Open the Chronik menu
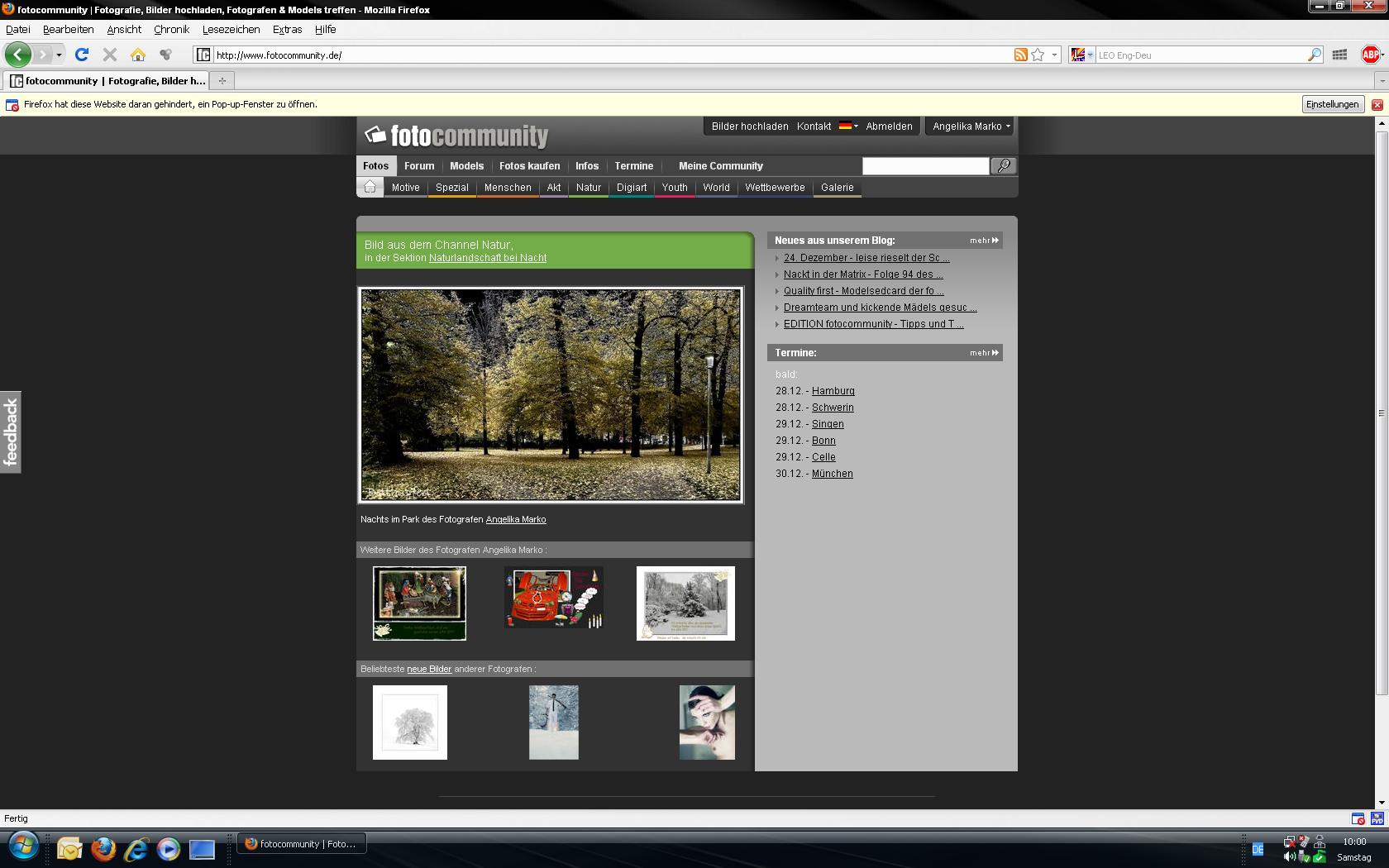The image size is (1389, 868). [x=171, y=29]
